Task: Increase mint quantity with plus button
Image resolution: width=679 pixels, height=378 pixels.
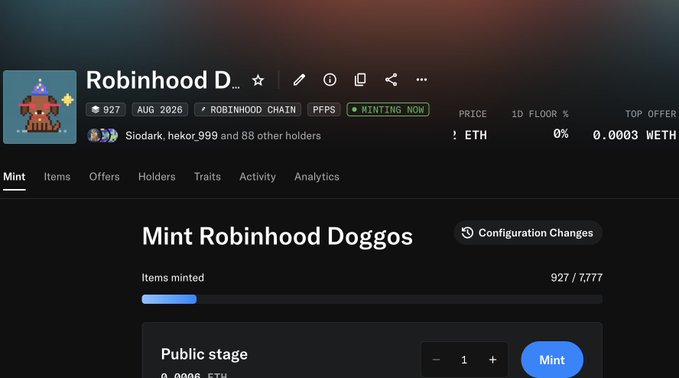Action: pyautogui.click(x=492, y=360)
